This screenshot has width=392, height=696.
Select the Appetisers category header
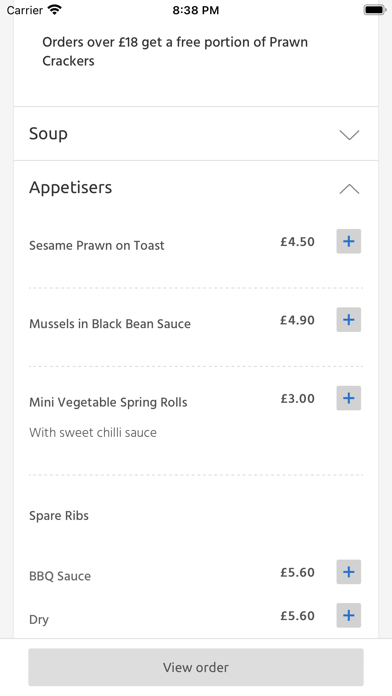(196, 188)
